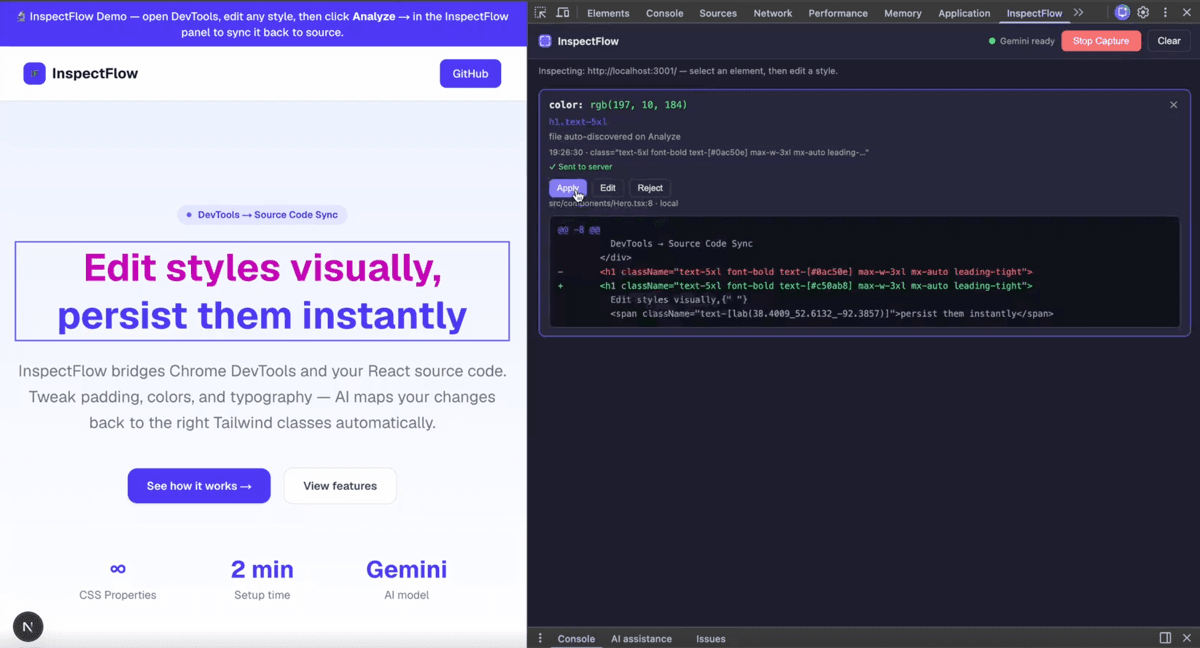Click the InspectFlow panel logo icon
The image size is (1200, 648).
(x=545, y=41)
